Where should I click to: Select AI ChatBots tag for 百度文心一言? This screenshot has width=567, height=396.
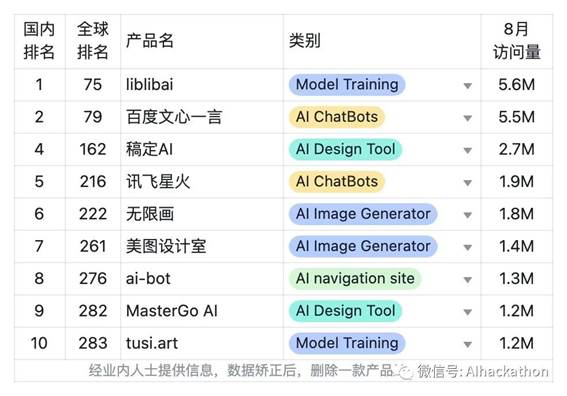(336, 117)
